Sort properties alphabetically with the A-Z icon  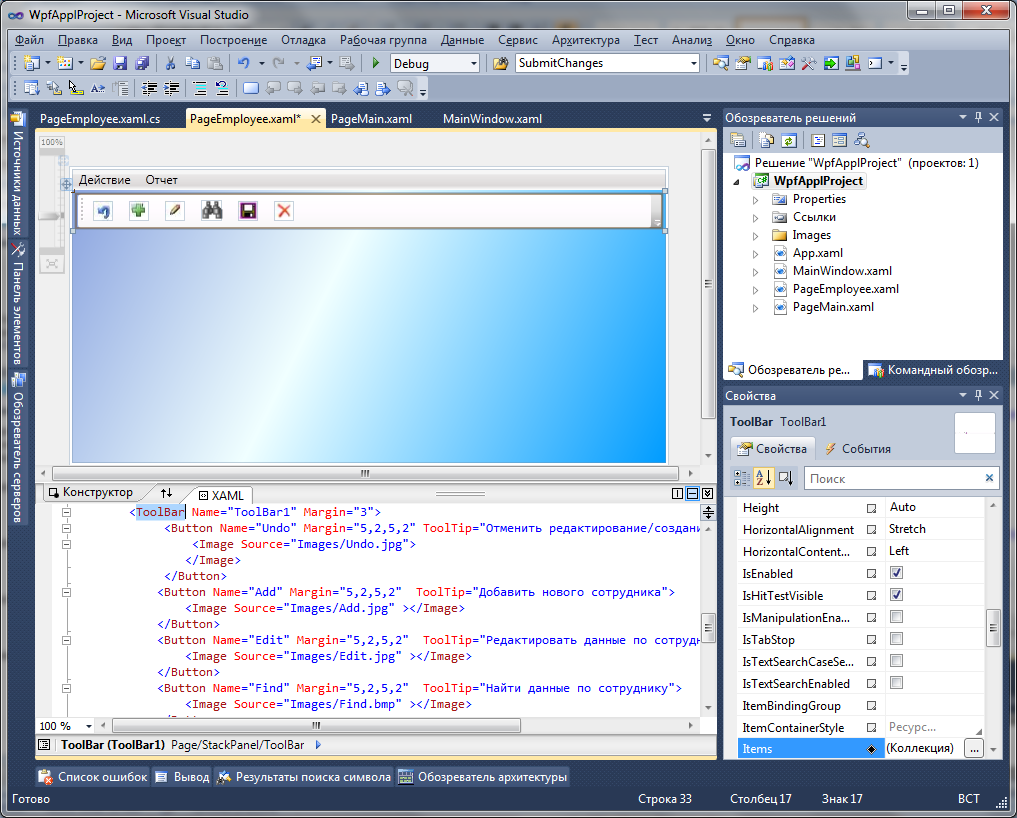tap(763, 478)
